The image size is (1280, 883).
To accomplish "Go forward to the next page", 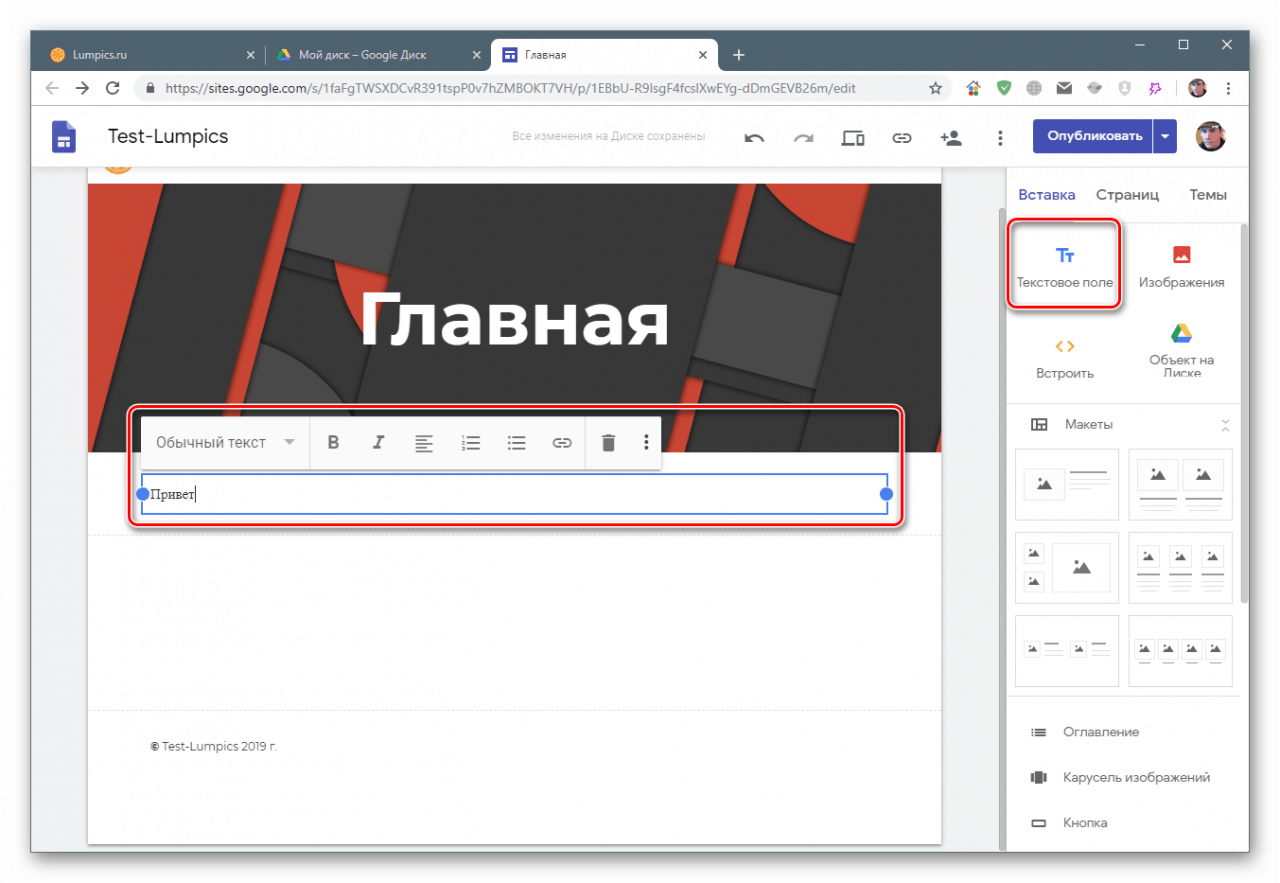I will click(82, 88).
